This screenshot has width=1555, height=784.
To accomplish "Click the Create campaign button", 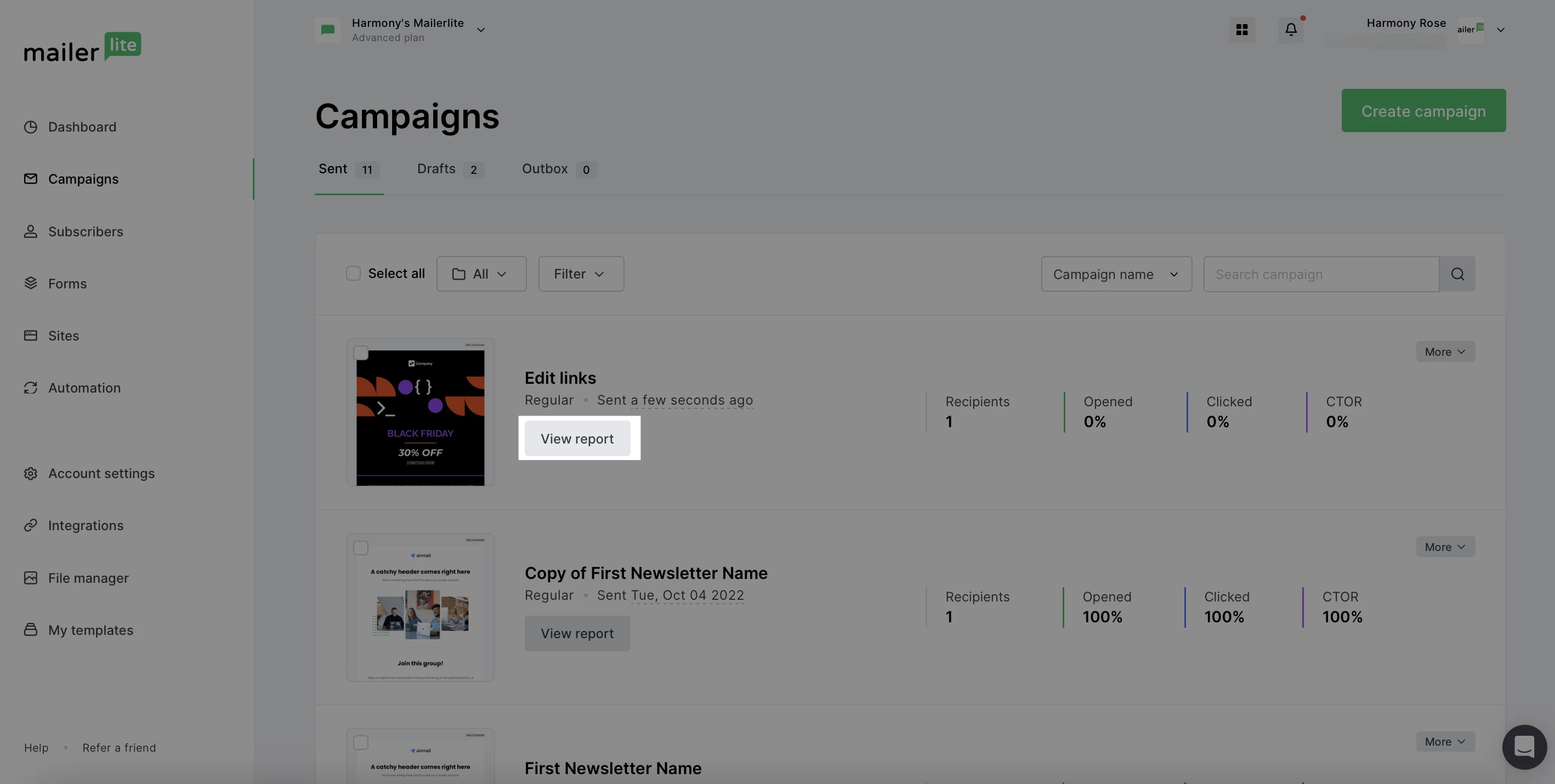I will (x=1423, y=111).
